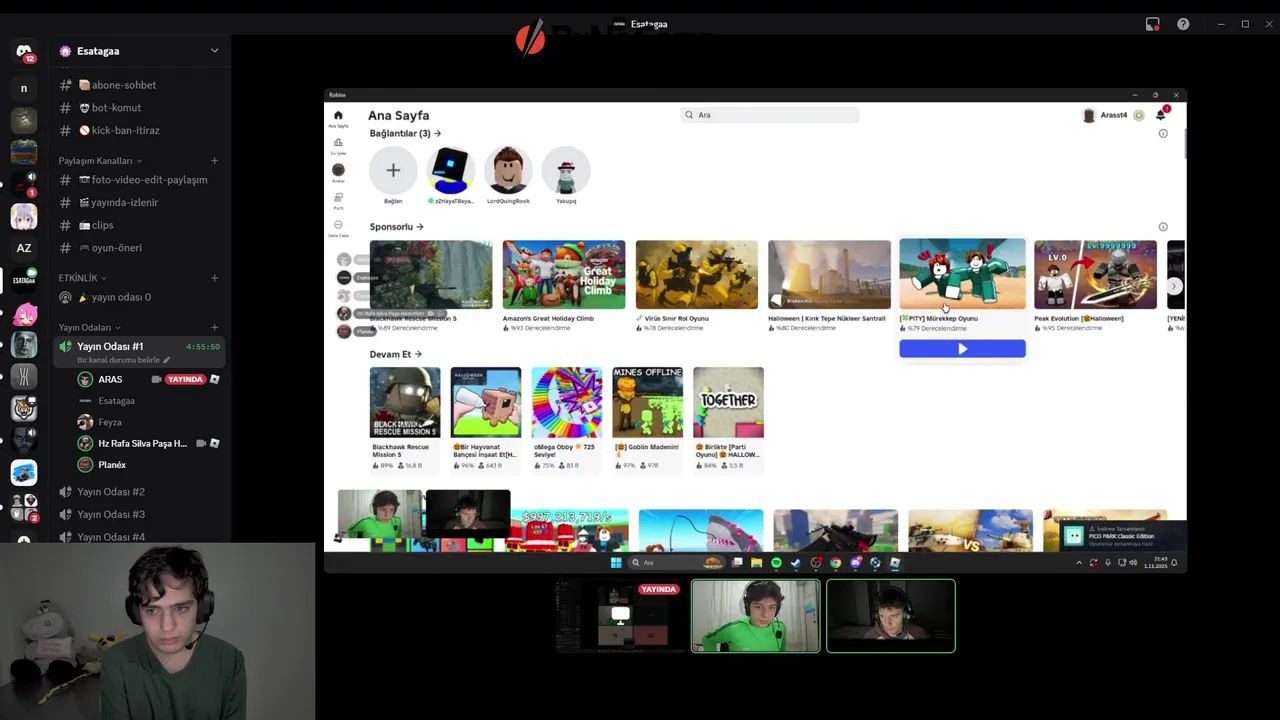The height and width of the screenshot is (720, 1280).
Task: Open Yakupq friend avatar
Action: (566, 171)
